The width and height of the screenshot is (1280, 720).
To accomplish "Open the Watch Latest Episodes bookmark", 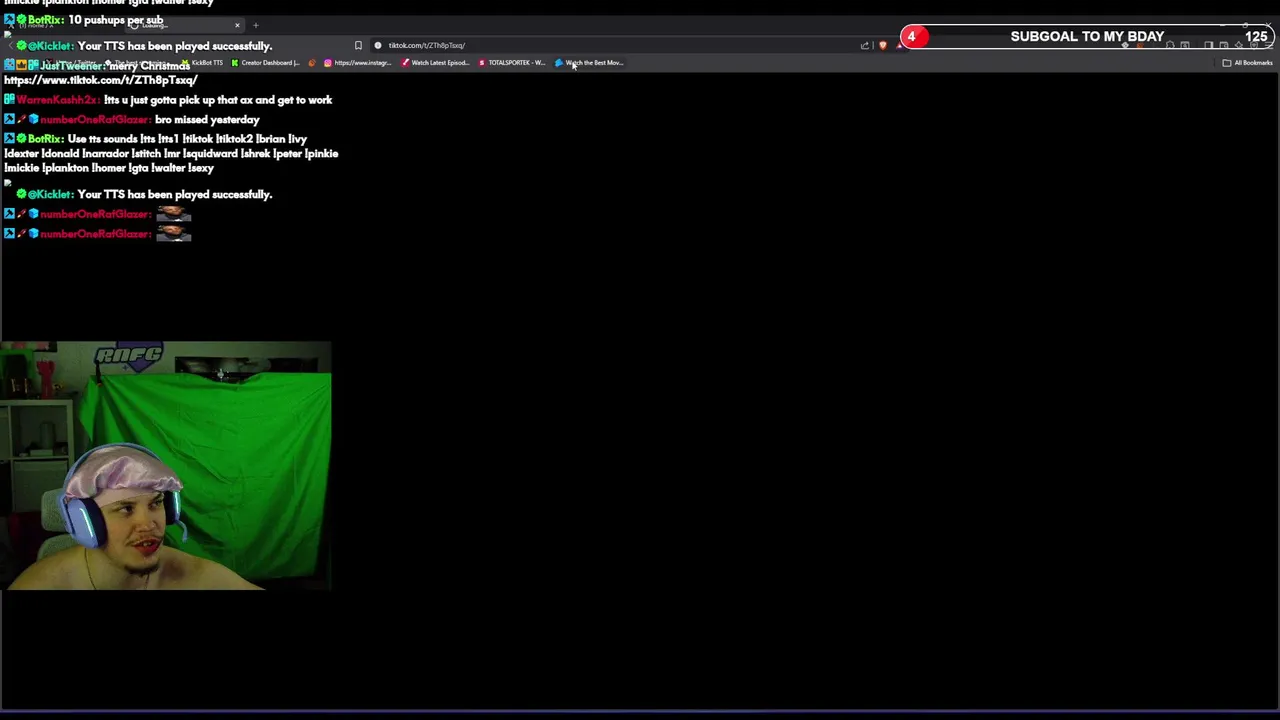I will click(435, 63).
